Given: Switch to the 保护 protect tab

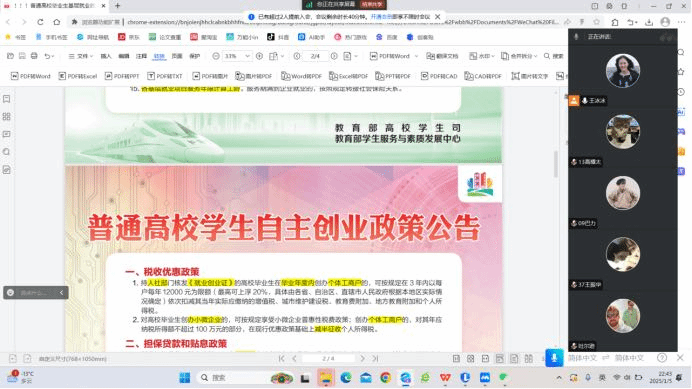Looking at the screenshot, I should pos(195,56).
